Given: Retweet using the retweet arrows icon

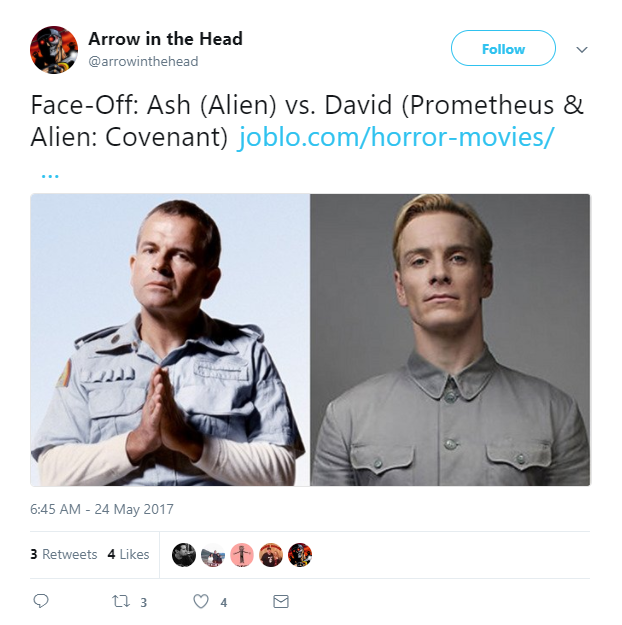Looking at the screenshot, I should click(x=121, y=601).
